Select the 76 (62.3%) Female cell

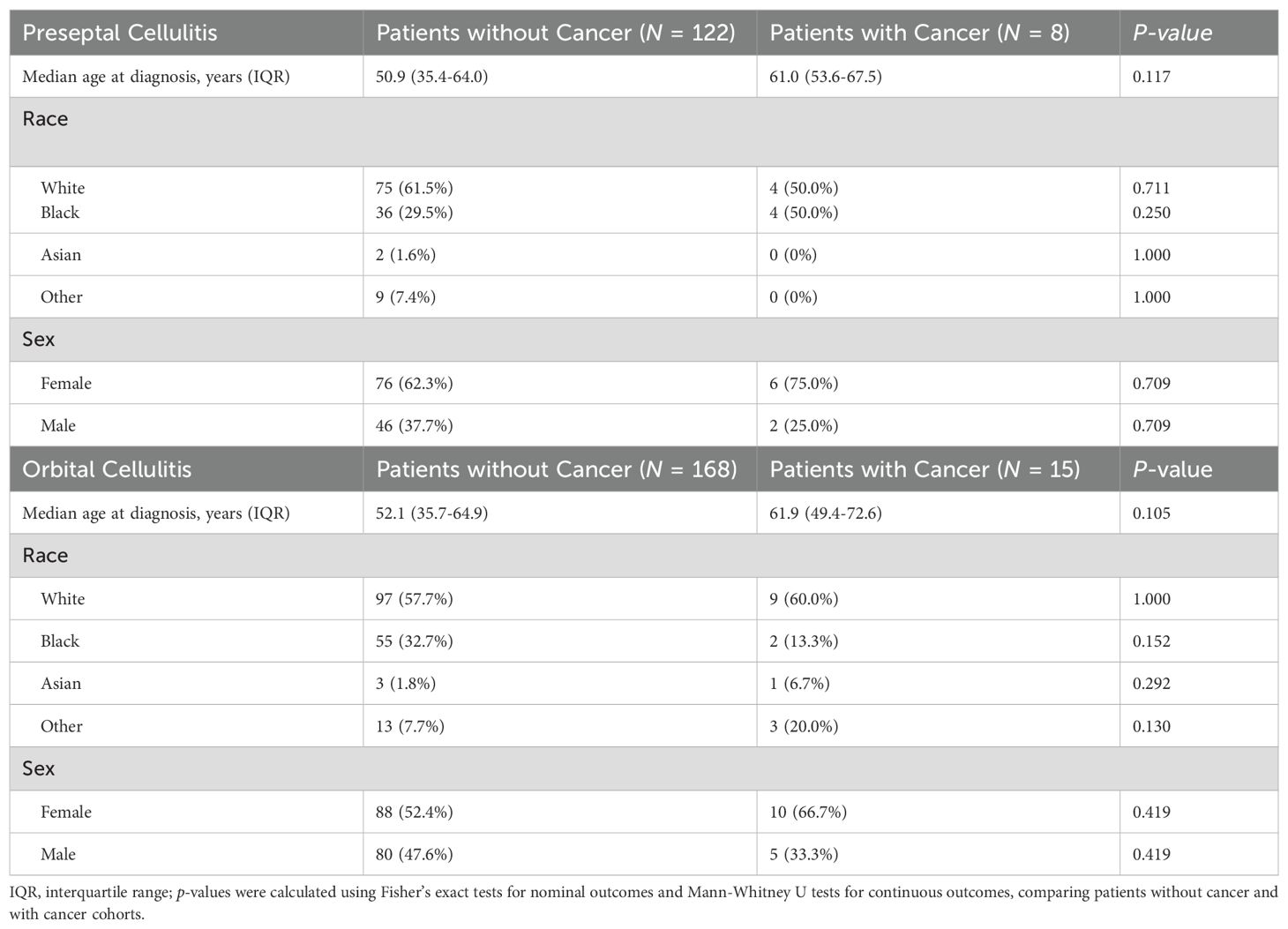(414, 384)
